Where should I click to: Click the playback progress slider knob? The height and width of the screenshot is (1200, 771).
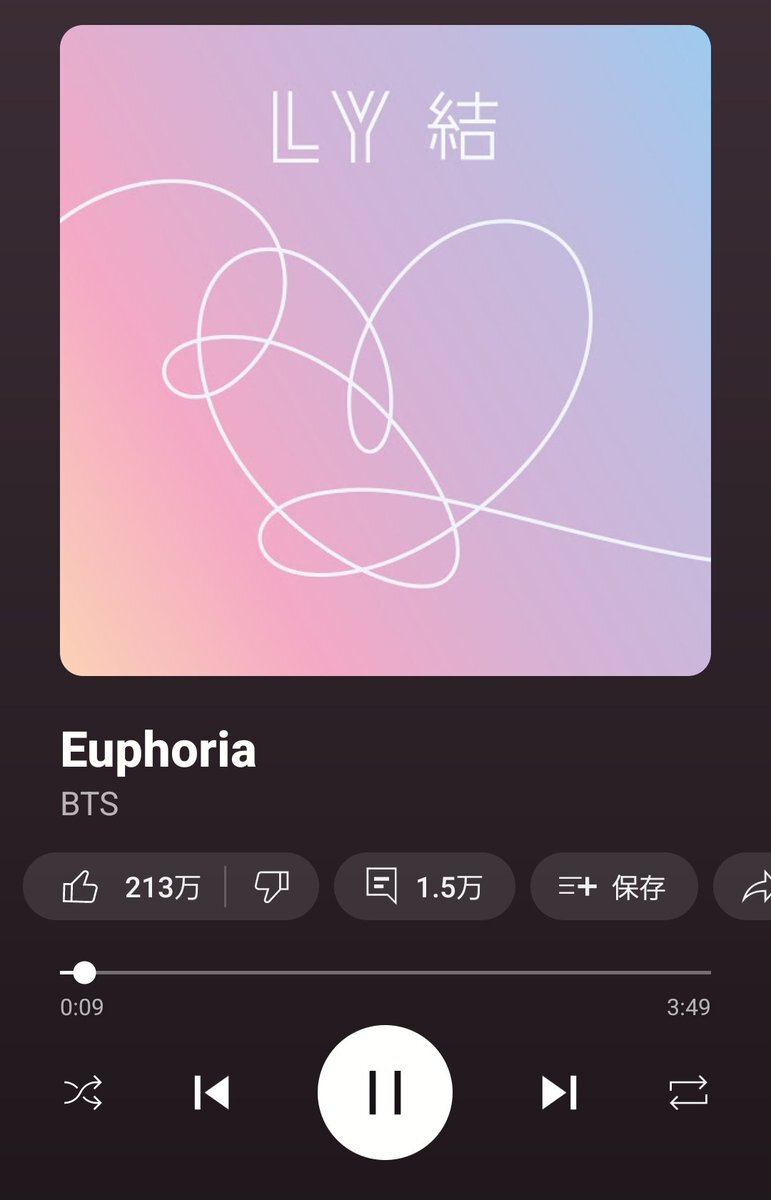[85, 972]
